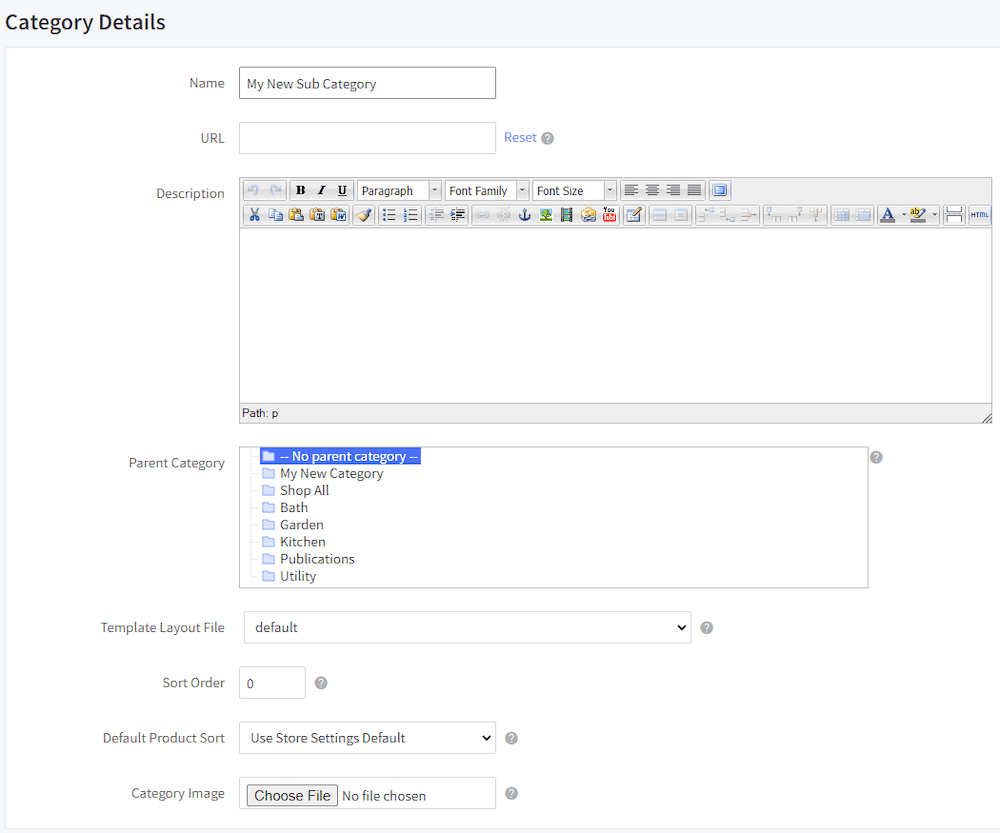Click the text color A icon

pyautogui.click(x=887, y=215)
